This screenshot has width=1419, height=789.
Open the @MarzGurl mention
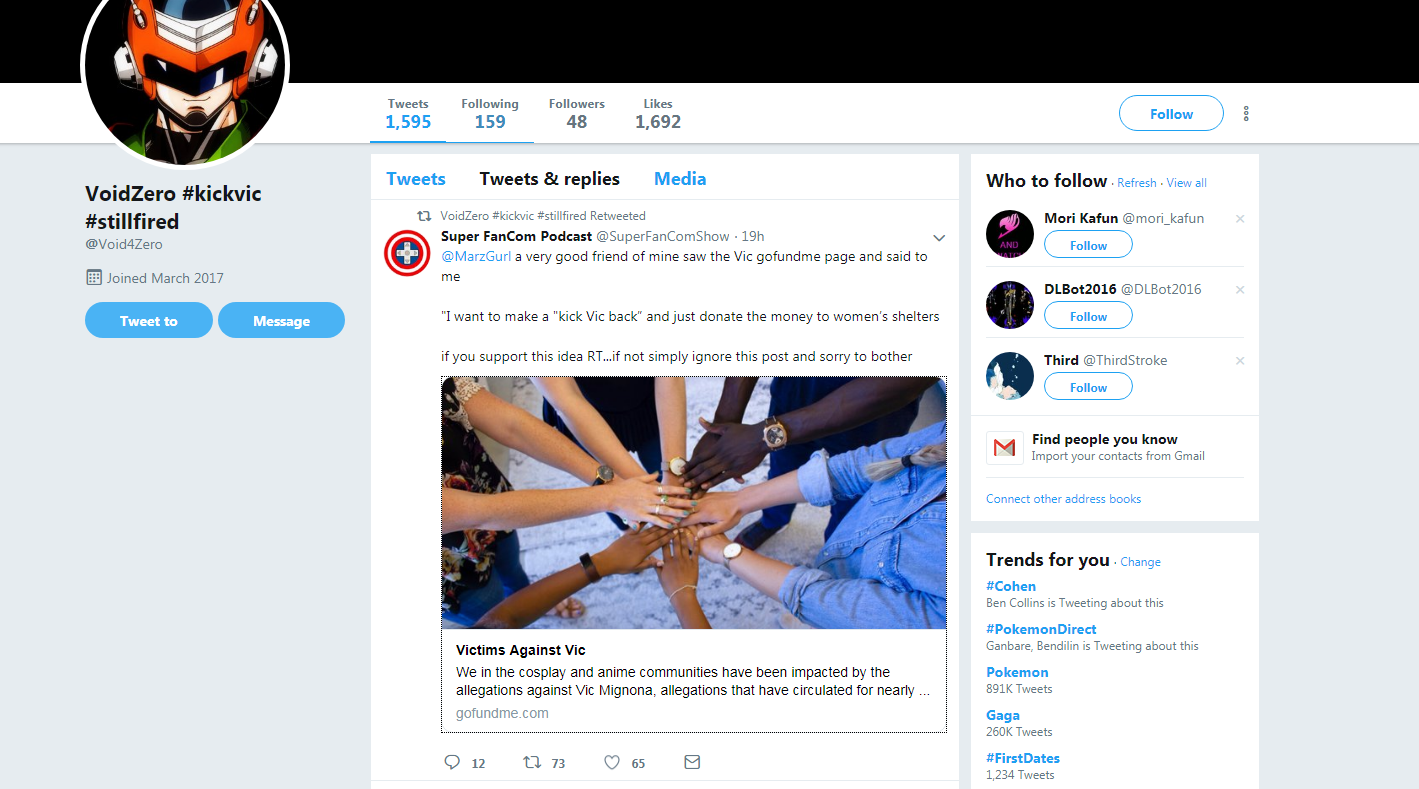[474, 256]
